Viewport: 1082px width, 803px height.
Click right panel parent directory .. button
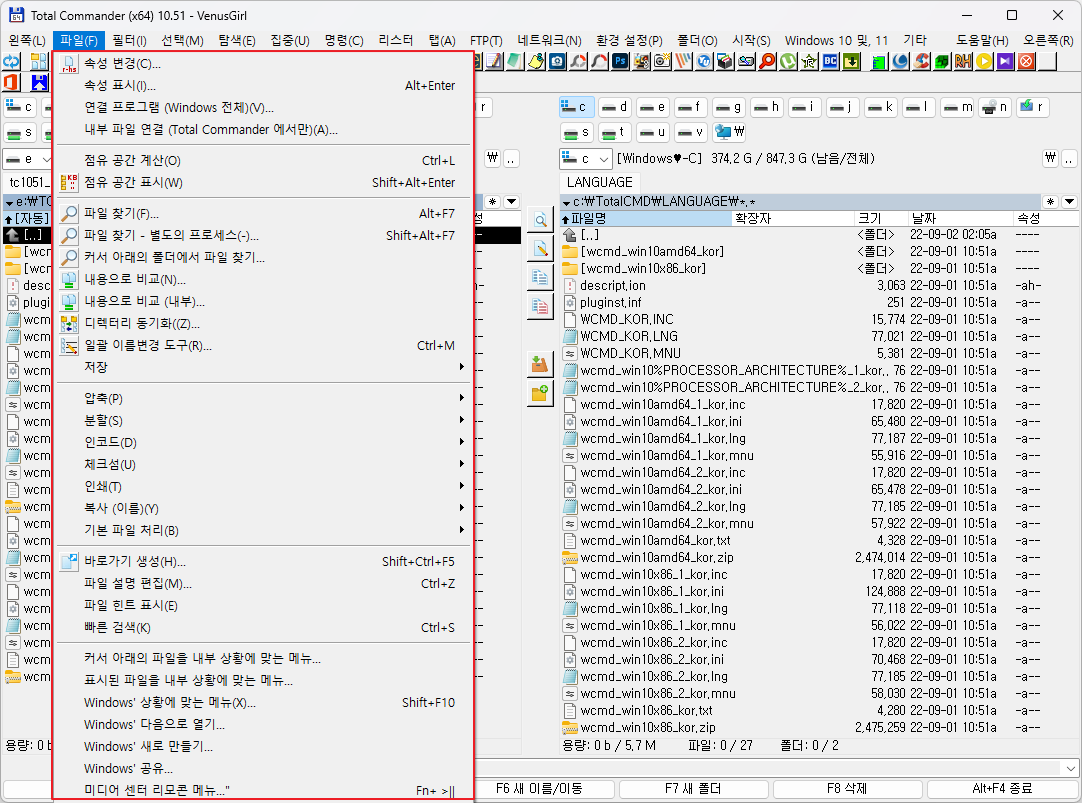[1069, 159]
